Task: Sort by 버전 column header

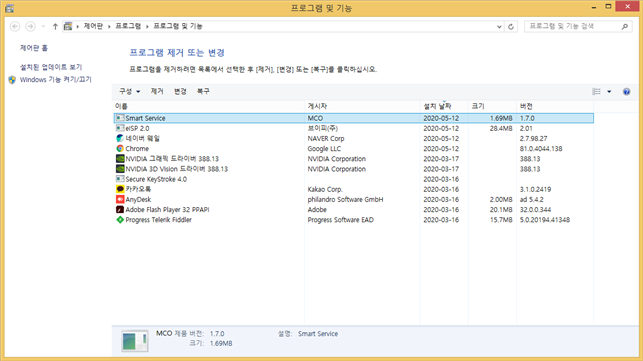Action: [x=555, y=106]
